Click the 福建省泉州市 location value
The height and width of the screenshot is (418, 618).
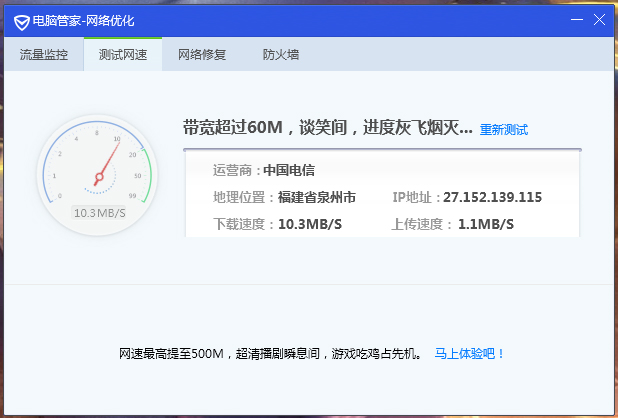click(x=316, y=197)
